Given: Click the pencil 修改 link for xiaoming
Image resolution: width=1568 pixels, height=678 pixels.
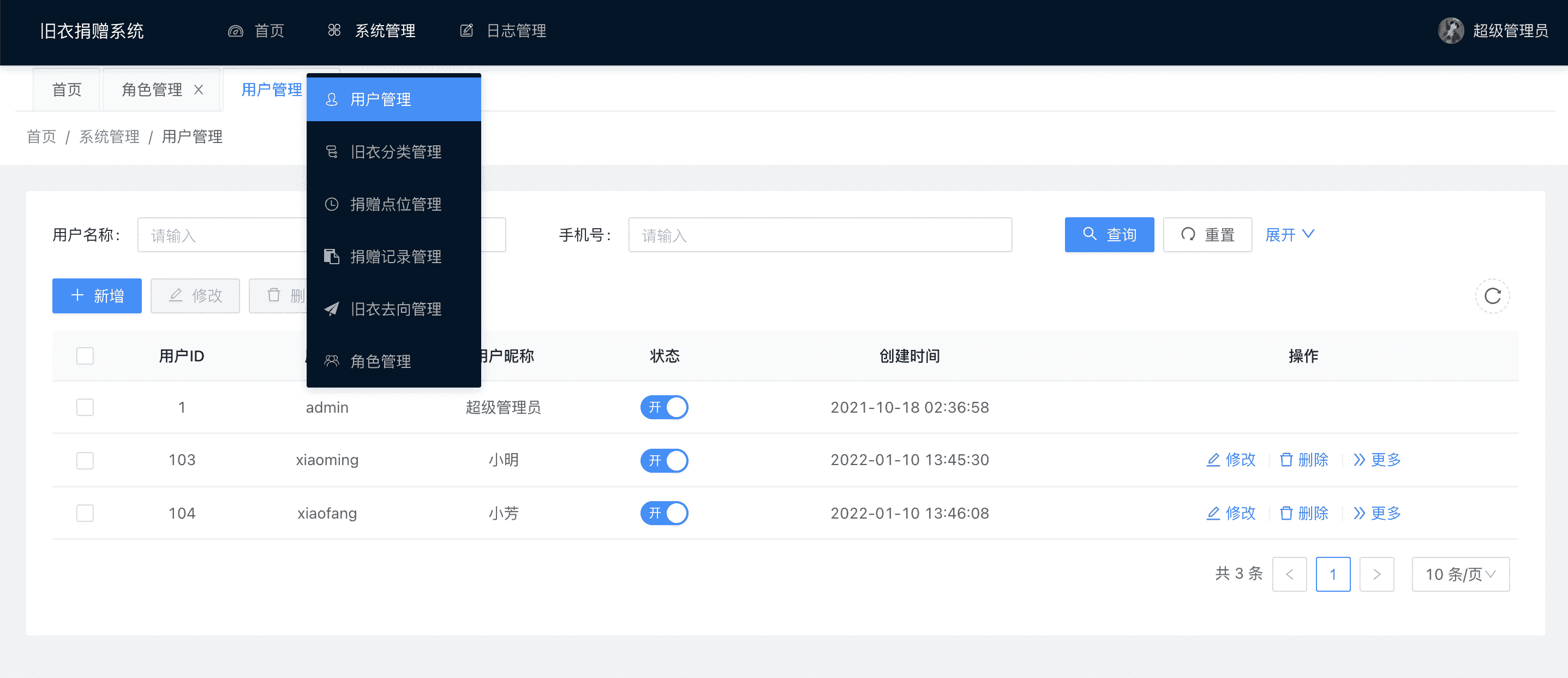Looking at the screenshot, I should coord(1231,460).
